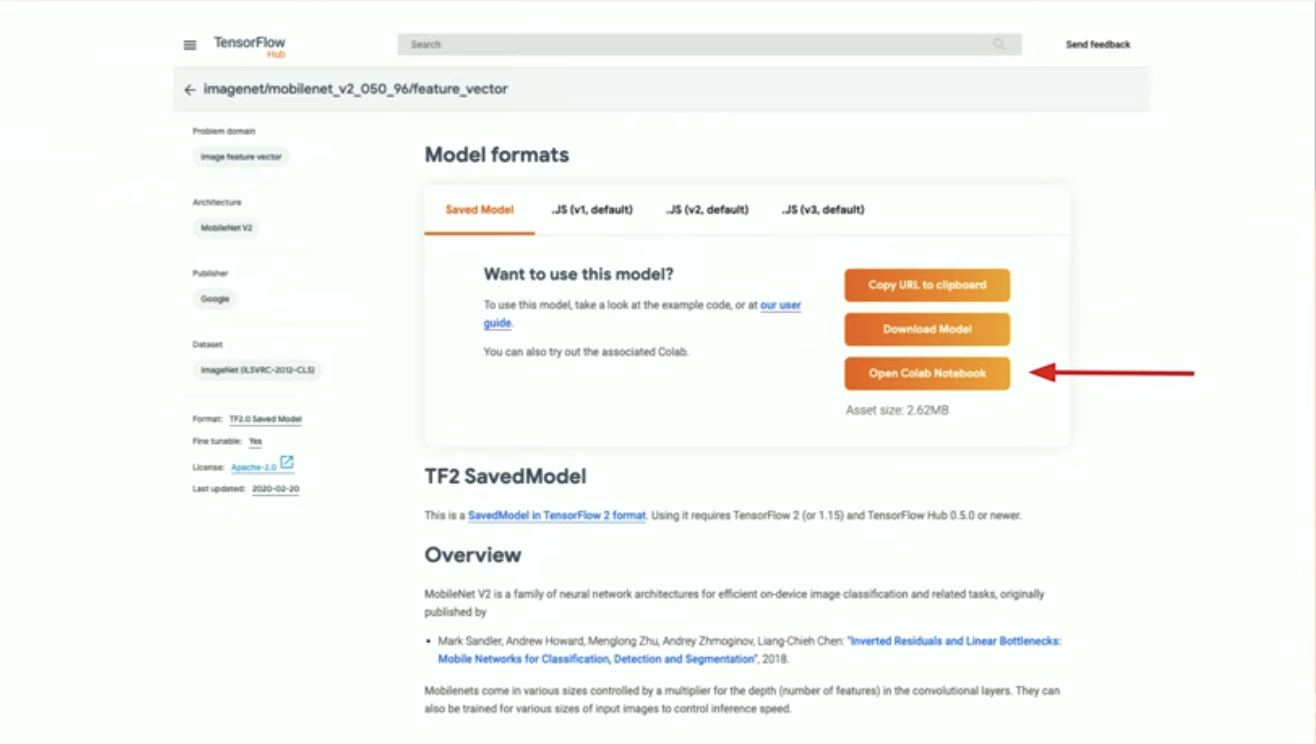Viewport: 1316px width, 744px height.
Task: Focus the Search input field
Action: (709, 44)
